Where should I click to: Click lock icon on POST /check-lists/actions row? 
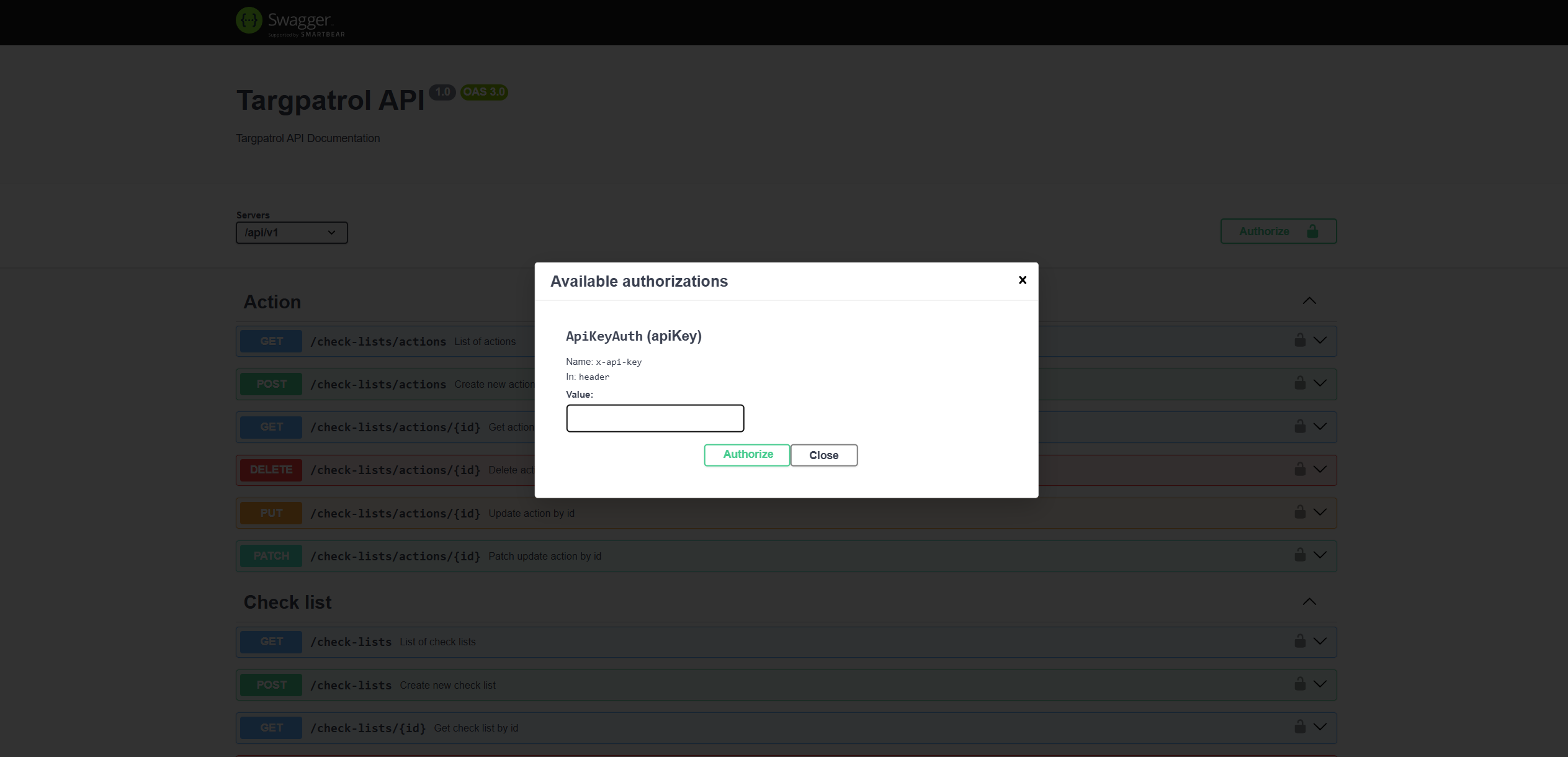(x=1300, y=383)
